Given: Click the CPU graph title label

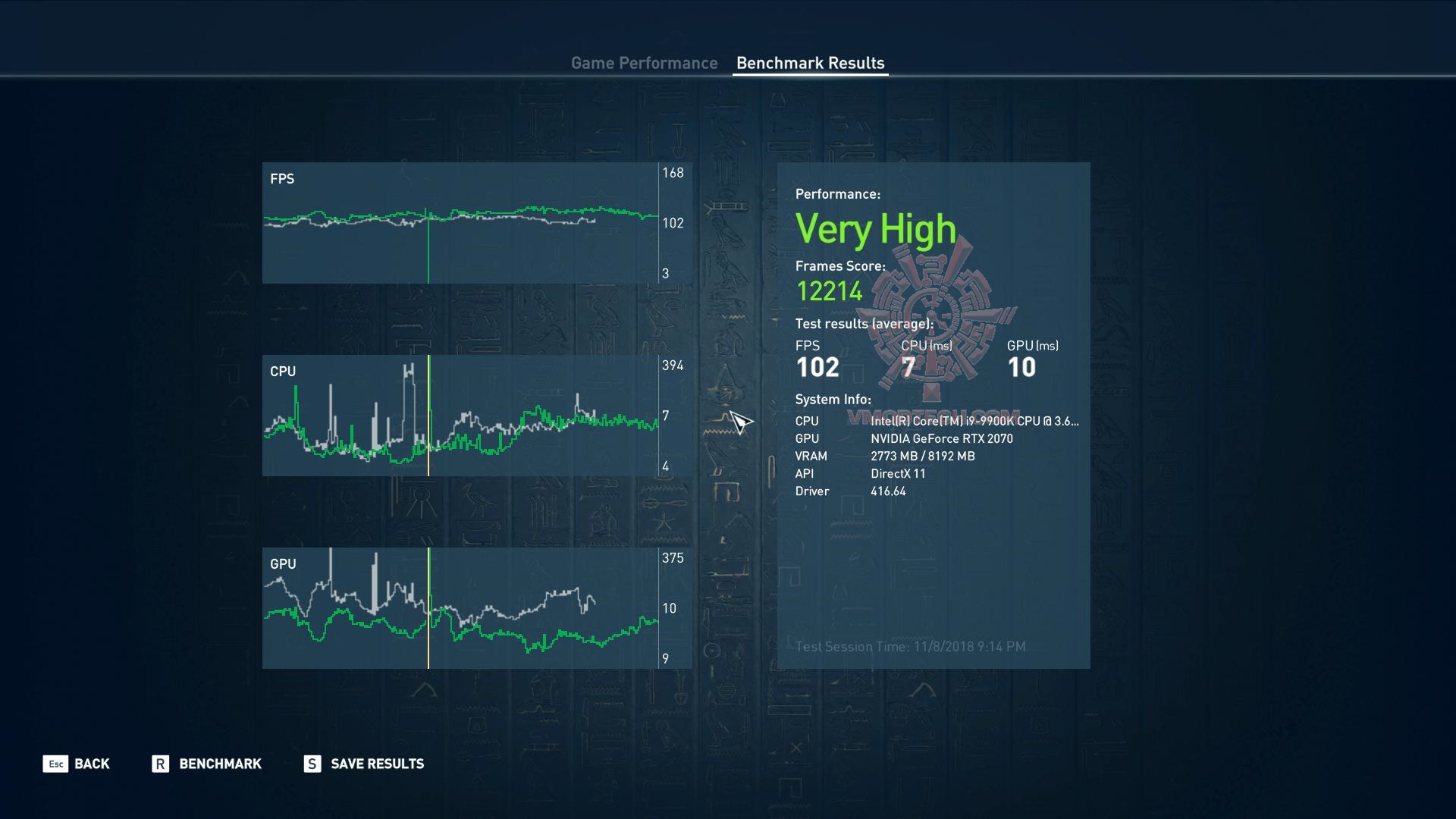Looking at the screenshot, I should point(283,372).
